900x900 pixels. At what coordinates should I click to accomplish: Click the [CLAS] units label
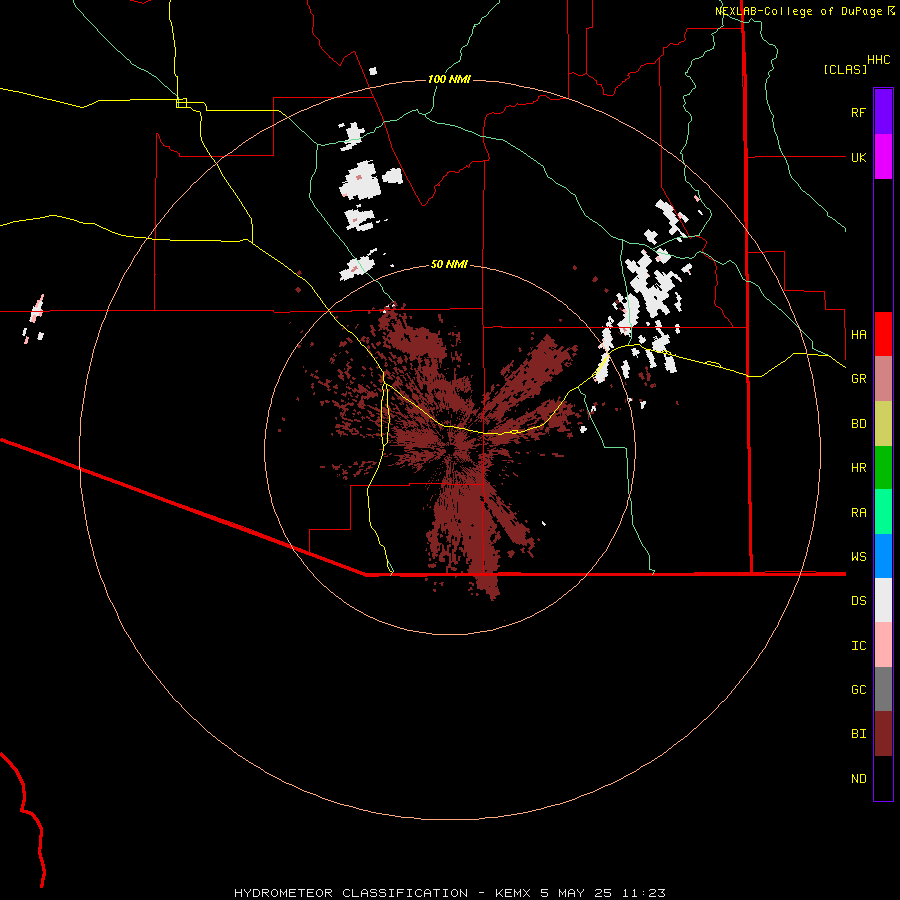[x=845, y=70]
